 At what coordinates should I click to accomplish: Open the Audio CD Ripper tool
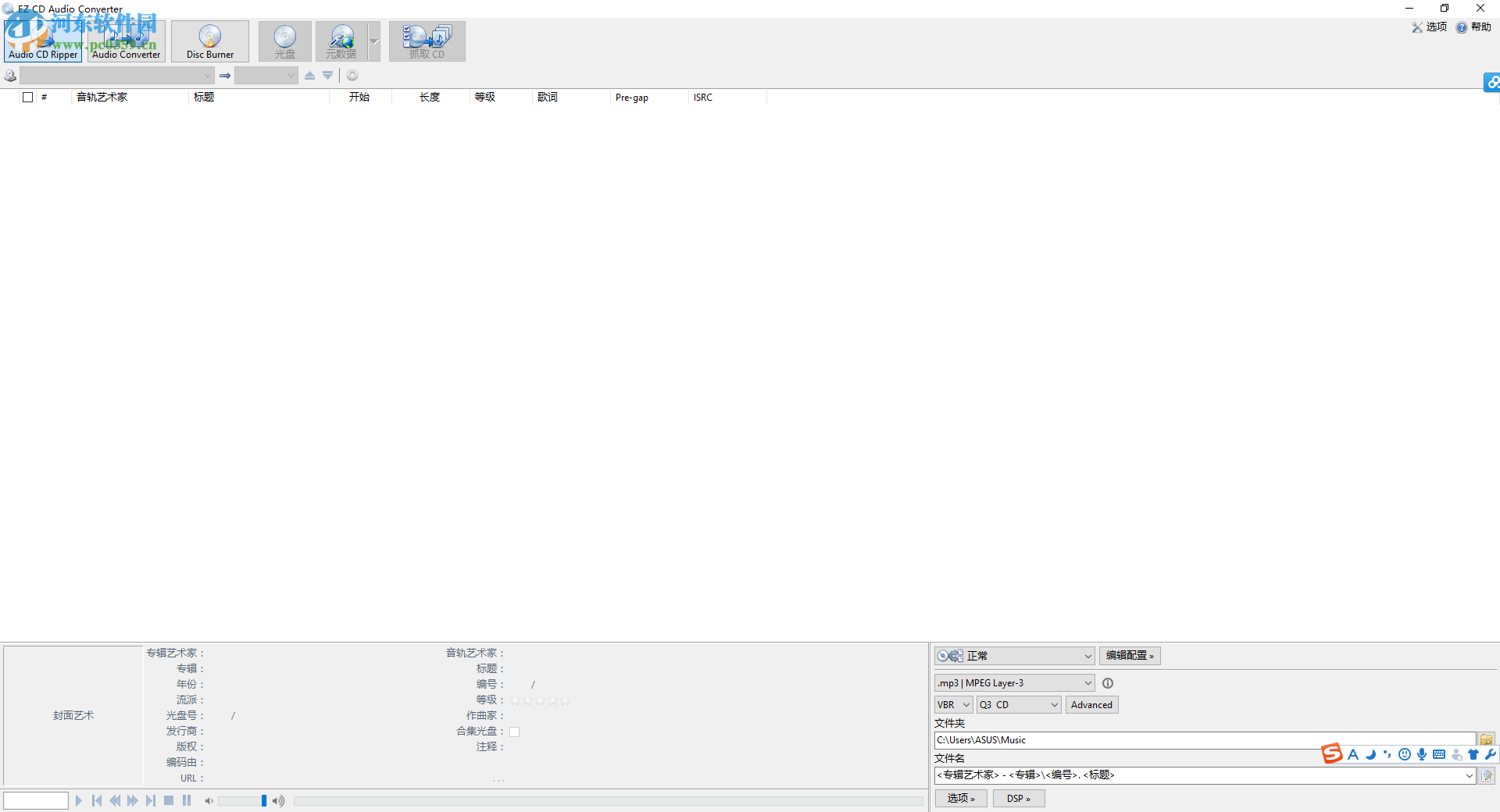(x=43, y=41)
